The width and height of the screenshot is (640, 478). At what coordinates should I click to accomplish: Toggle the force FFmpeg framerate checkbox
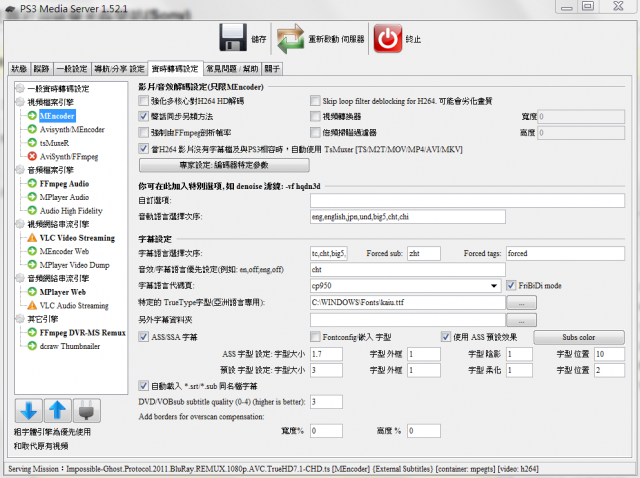pos(143,132)
